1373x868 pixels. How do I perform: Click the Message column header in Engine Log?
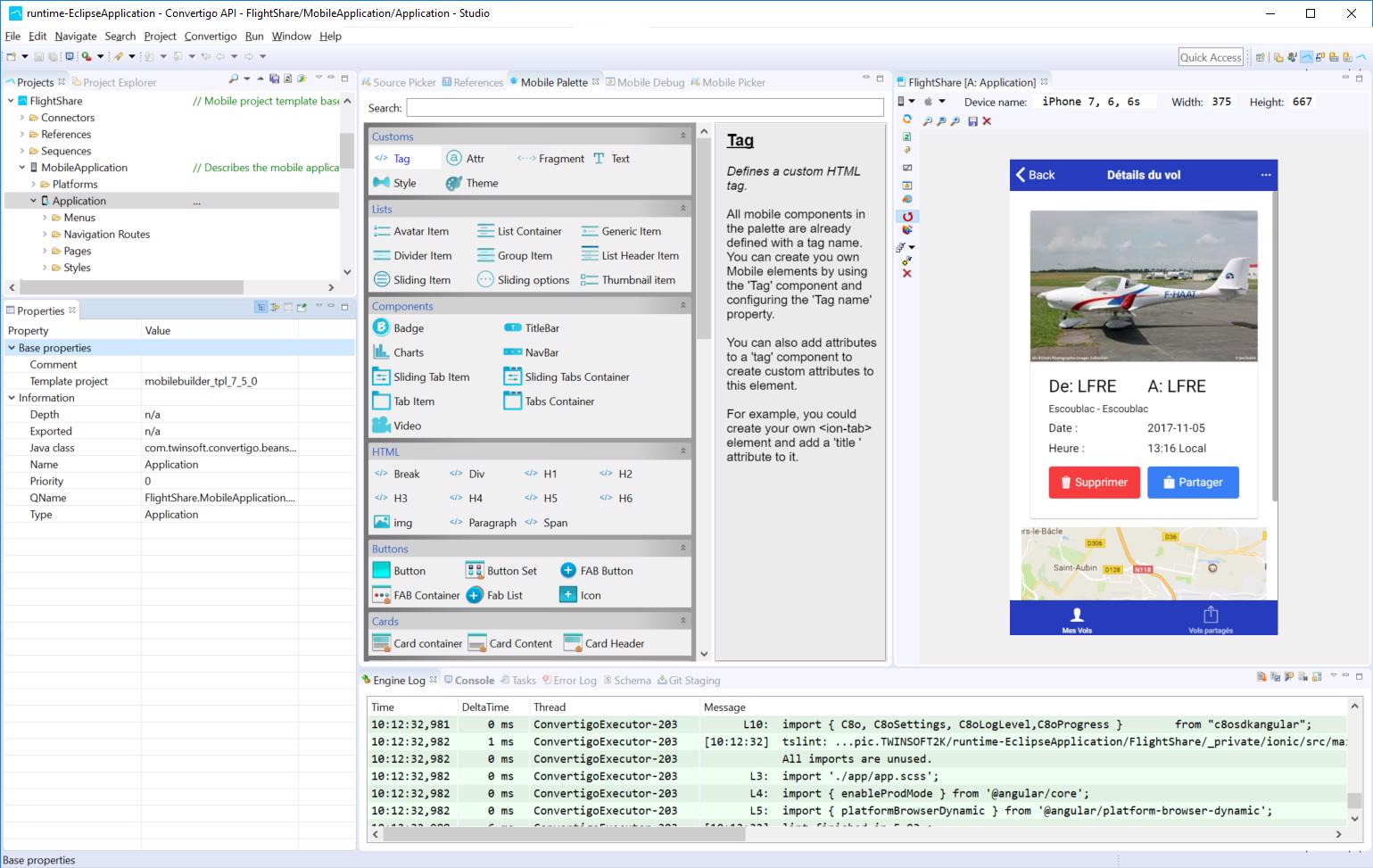point(724,707)
